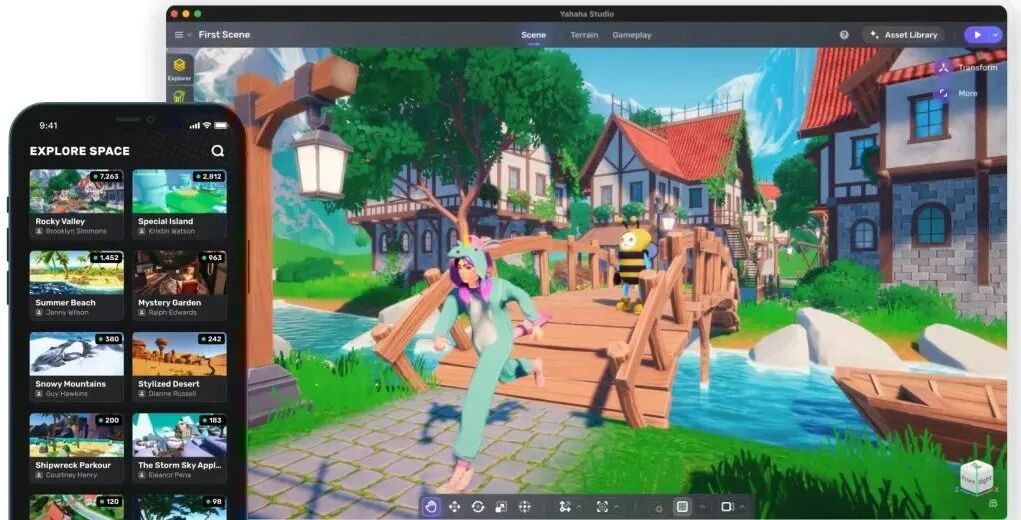
Task: Open the Rocky Valley space thumbnail
Action: coord(77,191)
